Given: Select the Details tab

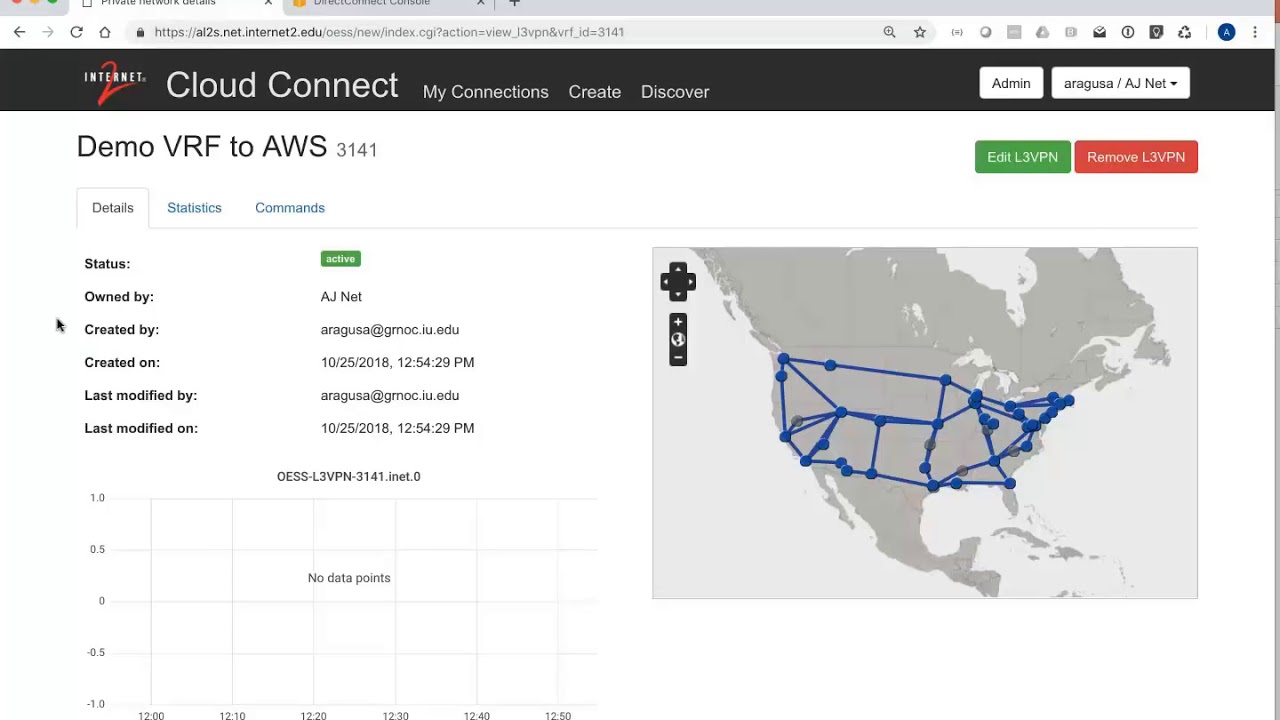Looking at the screenshot, I should point(113,208).
